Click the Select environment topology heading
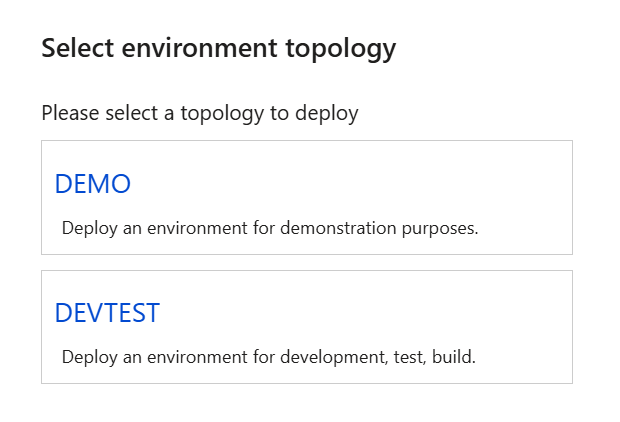Image resolution: width=620 pixels, height=422 pixels. coord(219,49)
